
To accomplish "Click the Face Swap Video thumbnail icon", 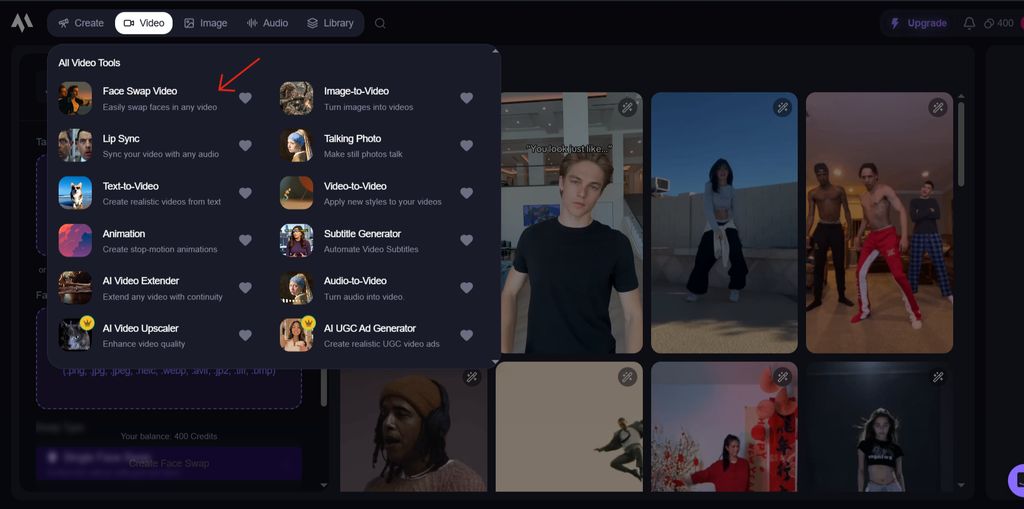I will (x=75, y=98).
